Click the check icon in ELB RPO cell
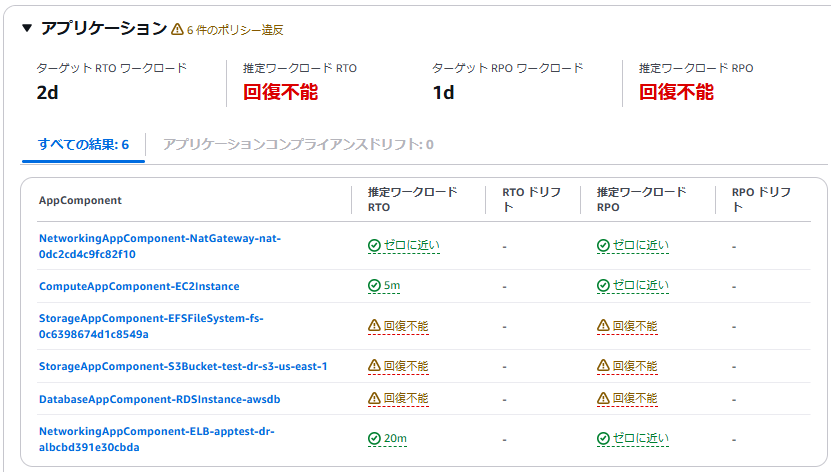The image size is (831, 472). [x=603, y=438]
